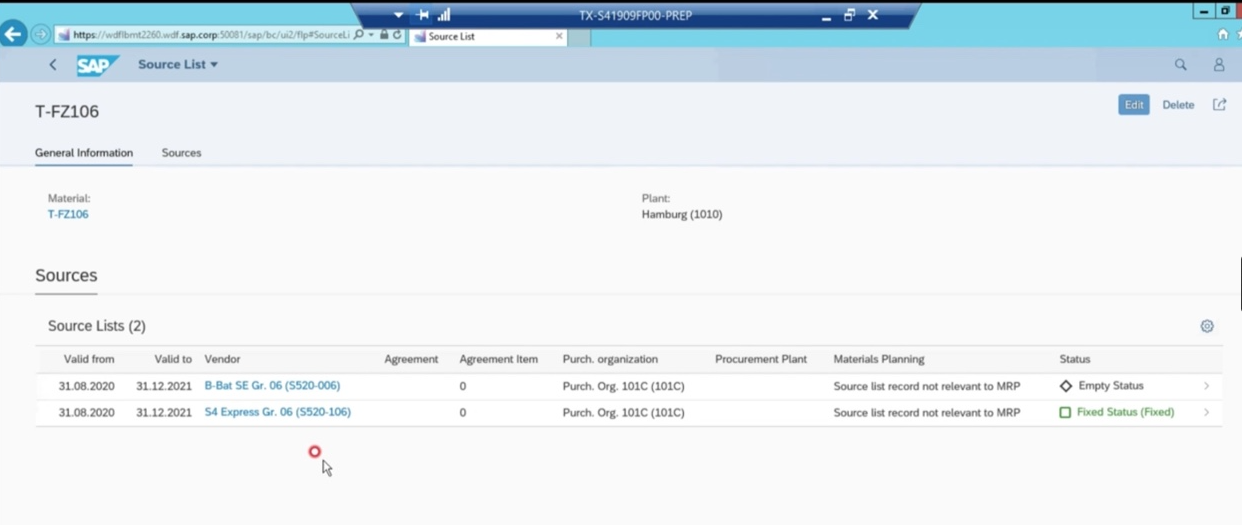Click the address bar search magnifier icon

click(359, 35)
